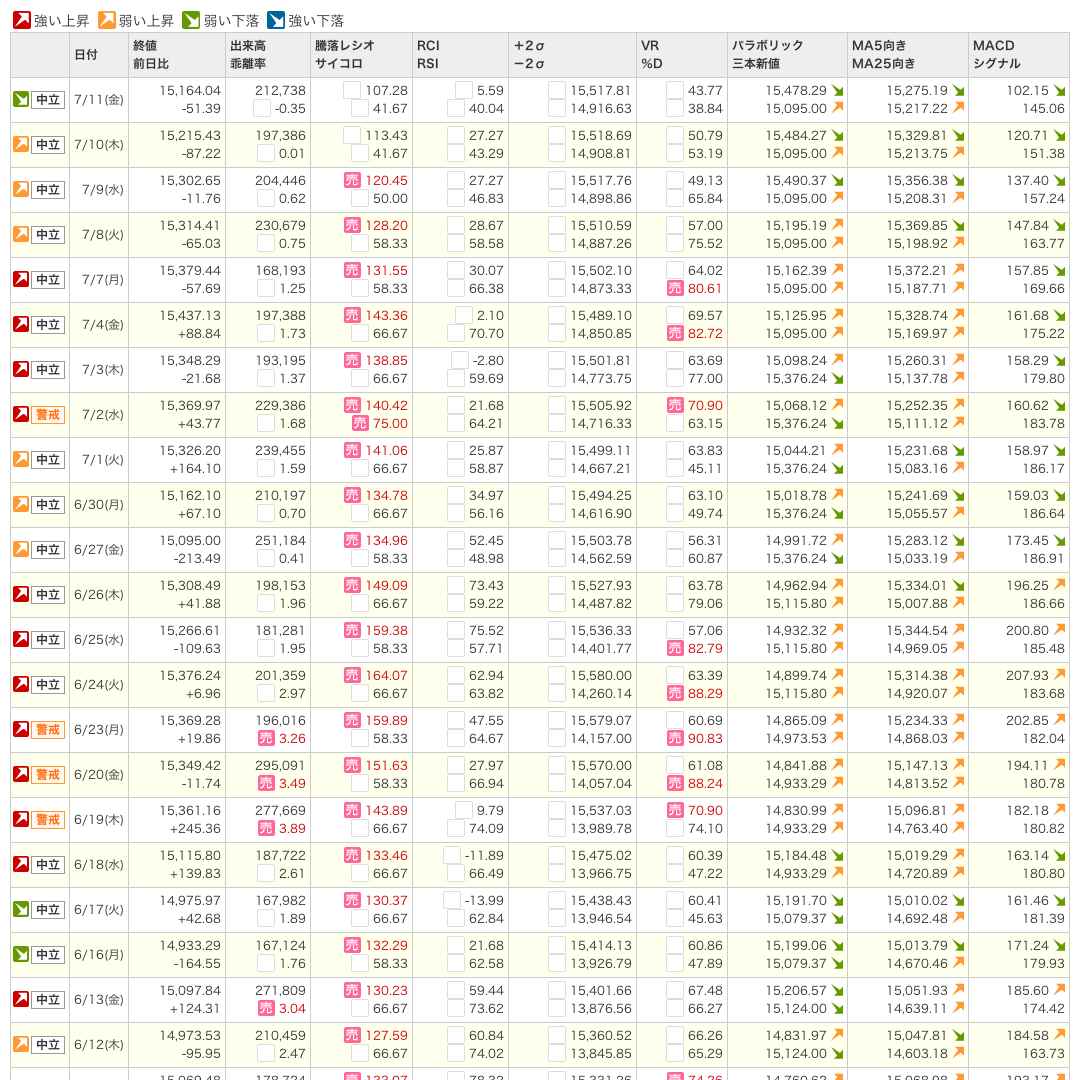Click the 売 badge beside 80.61
The image size is (1080, 1080).
coord(675,289)
